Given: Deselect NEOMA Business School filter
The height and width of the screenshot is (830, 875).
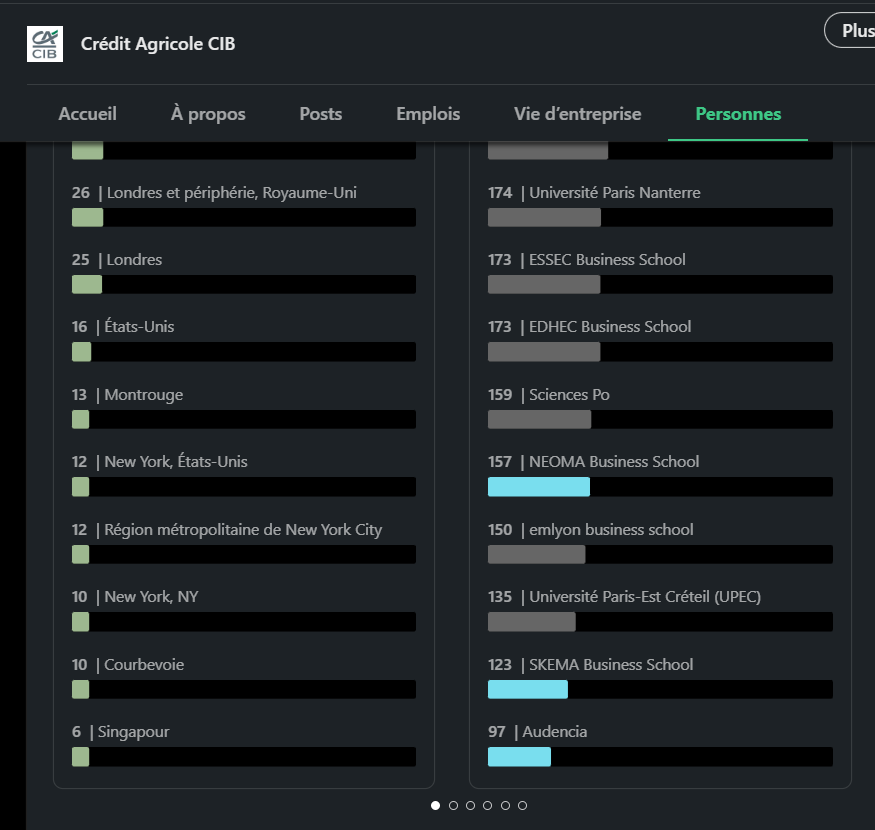Looking at the screenshot, I should tap(660, 474).
